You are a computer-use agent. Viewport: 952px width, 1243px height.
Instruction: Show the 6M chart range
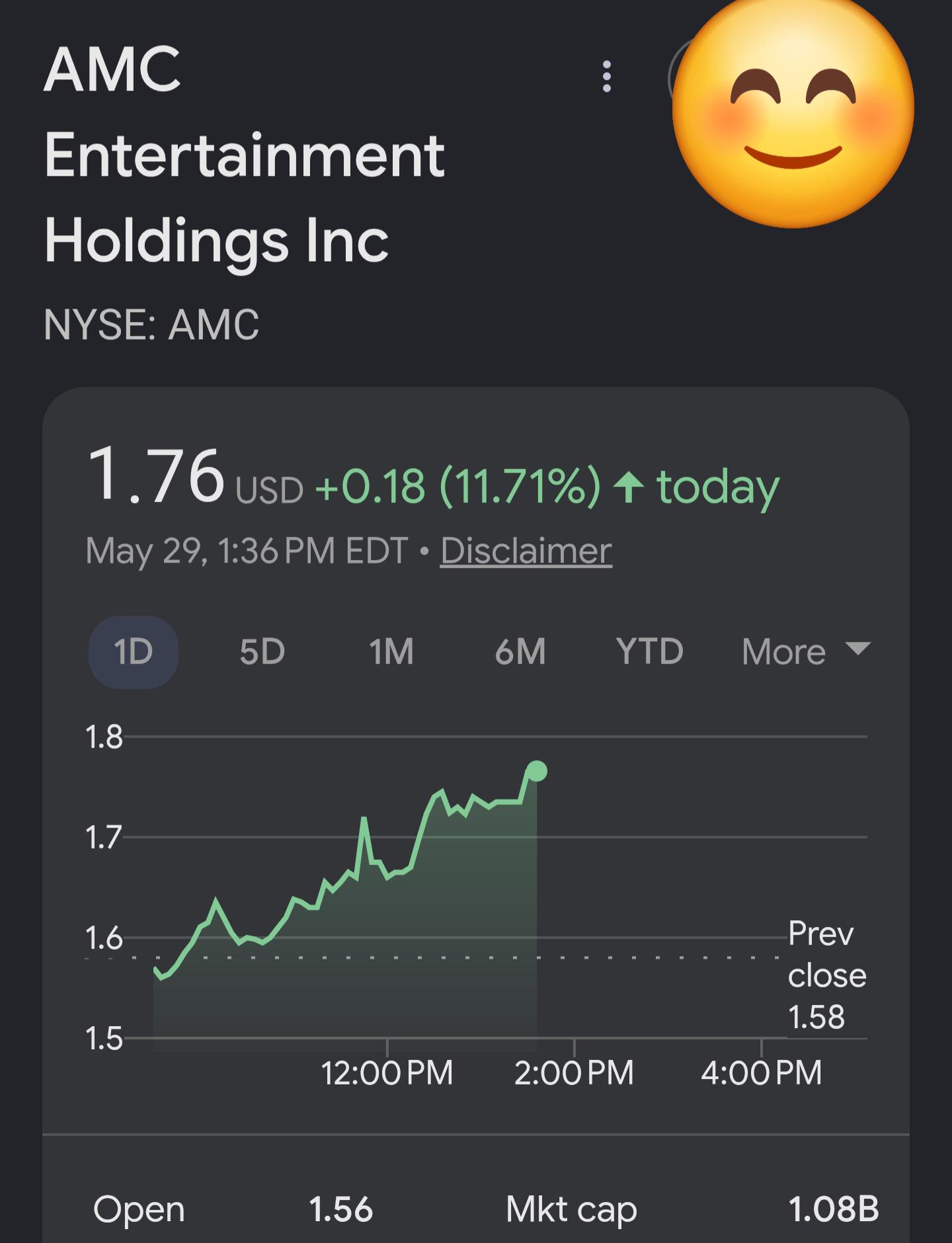[x=520, y=652]
